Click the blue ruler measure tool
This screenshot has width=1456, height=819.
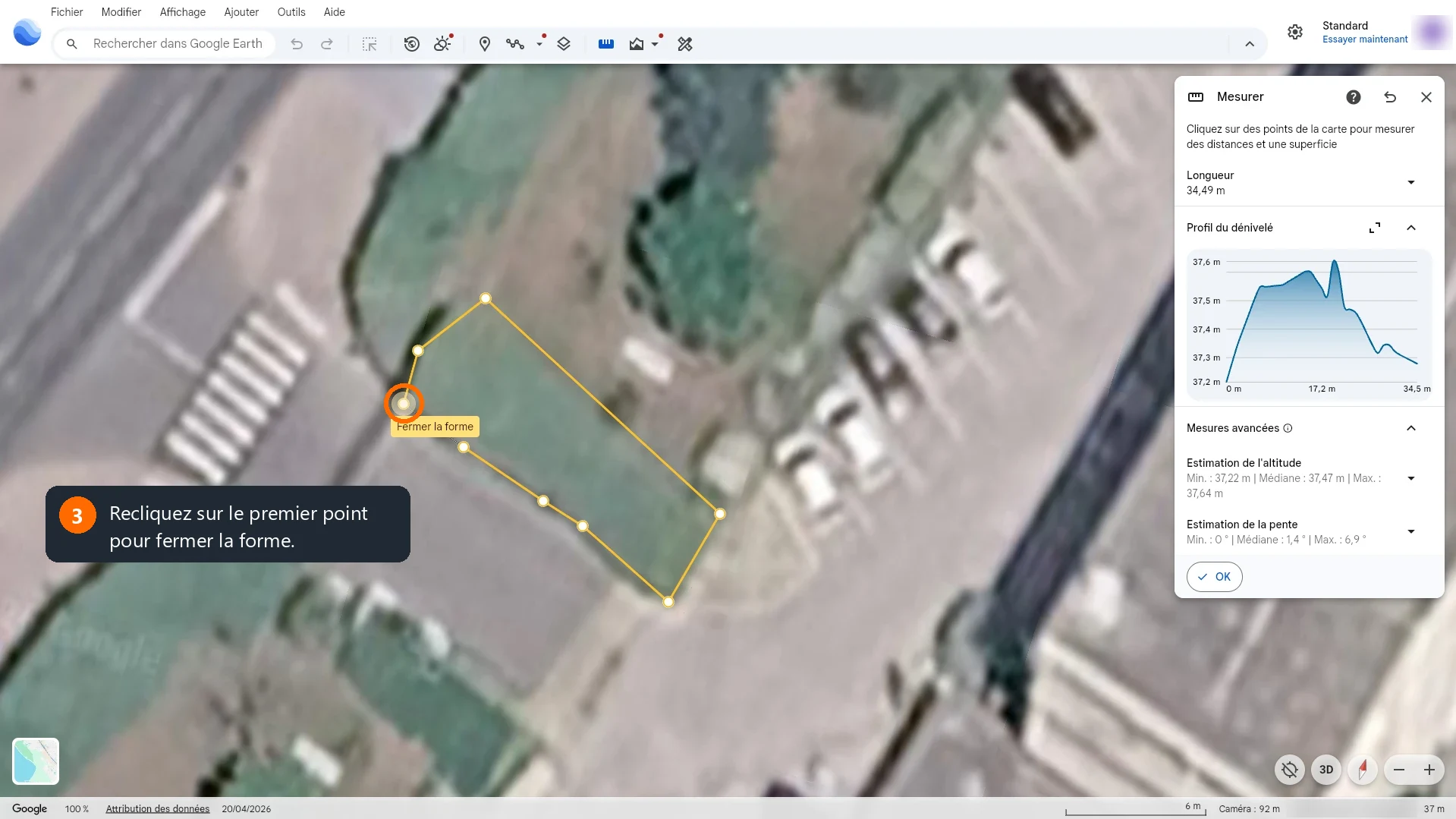(606, 44)
